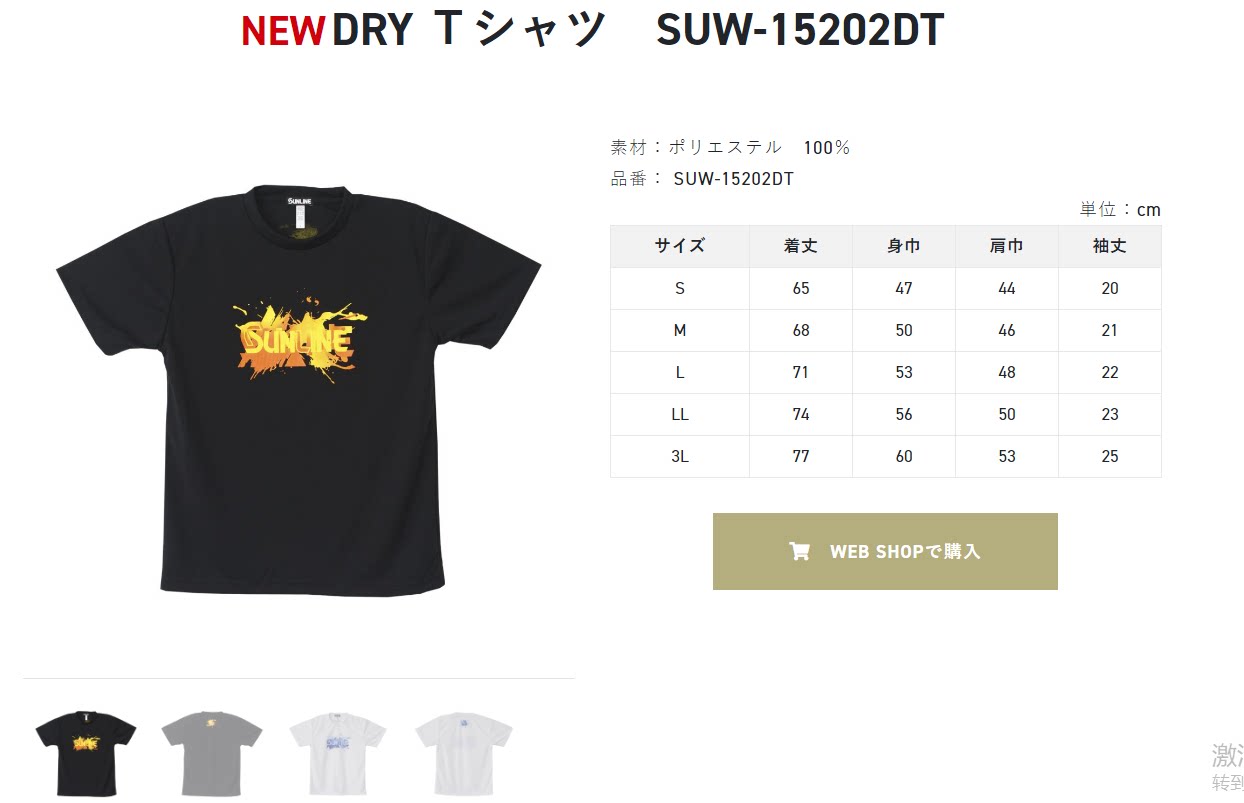Click the 袖丈 column header

[1110, 246]
